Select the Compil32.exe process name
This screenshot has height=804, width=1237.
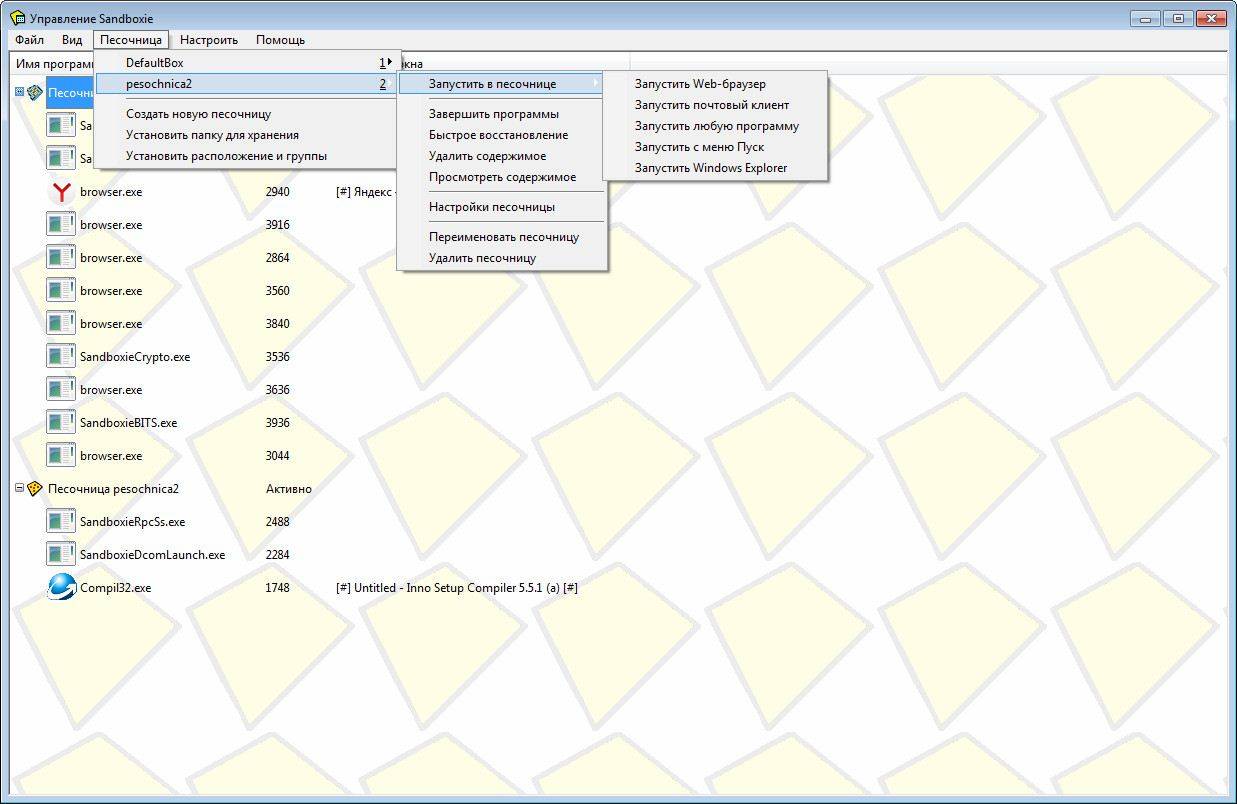[x=115, y=588]
